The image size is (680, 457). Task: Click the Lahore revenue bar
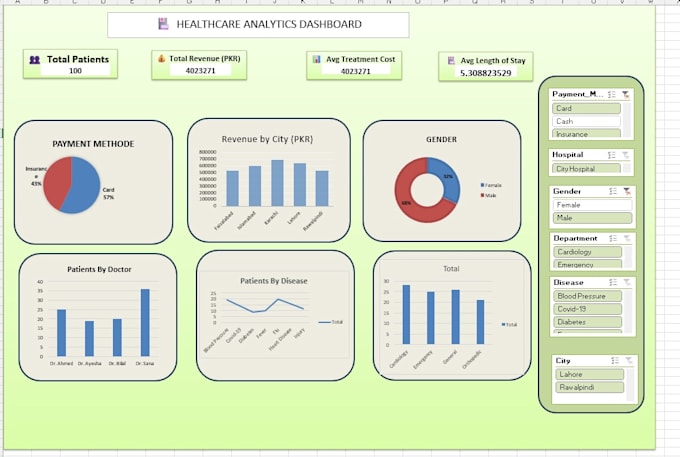point(300,184)
